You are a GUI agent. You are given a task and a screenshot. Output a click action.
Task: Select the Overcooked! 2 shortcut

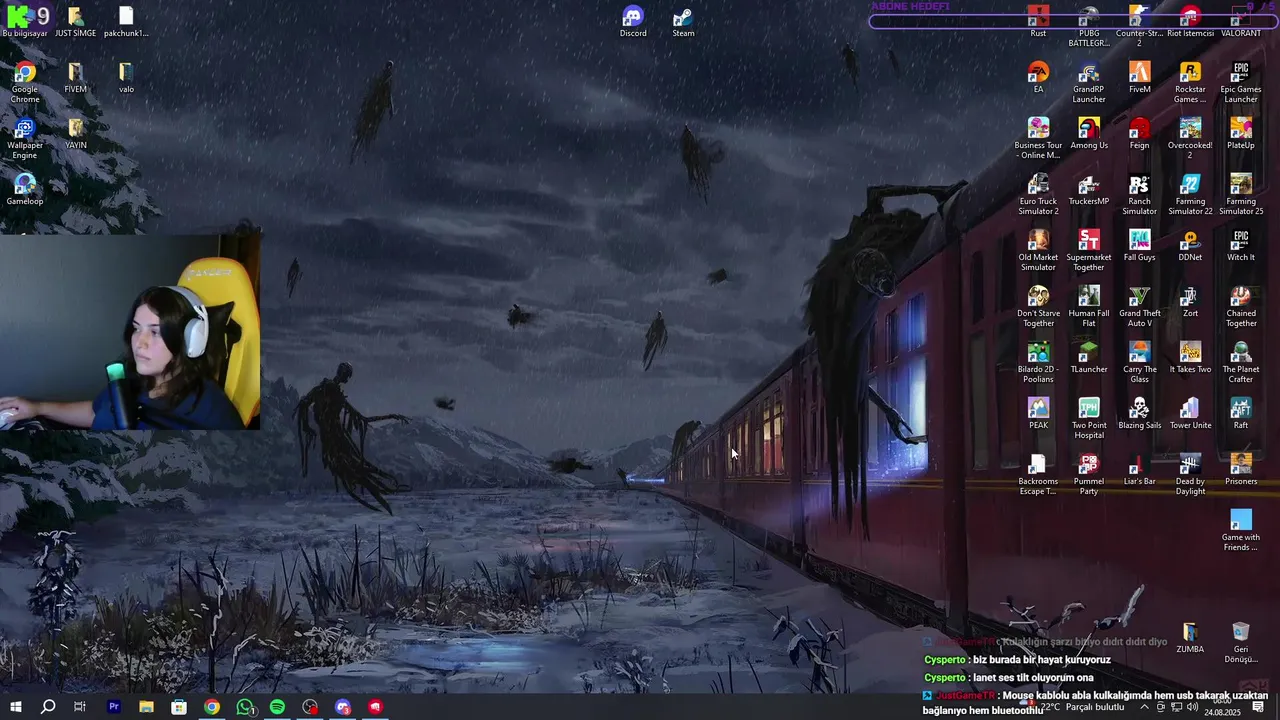pos(1190,139)
